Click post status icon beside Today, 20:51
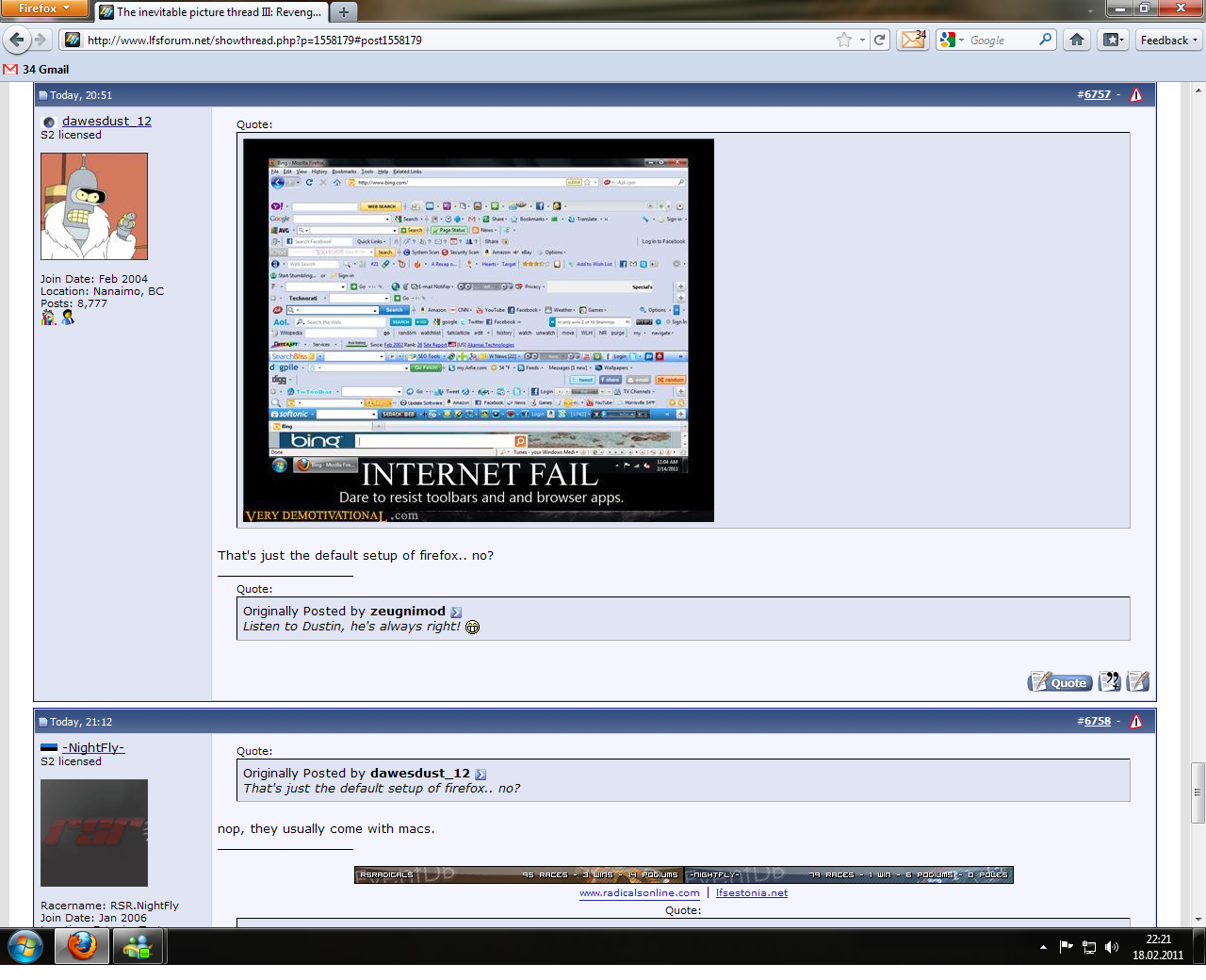The width and height of the screenshot is (1206, 980). click(x=42, y=95)
